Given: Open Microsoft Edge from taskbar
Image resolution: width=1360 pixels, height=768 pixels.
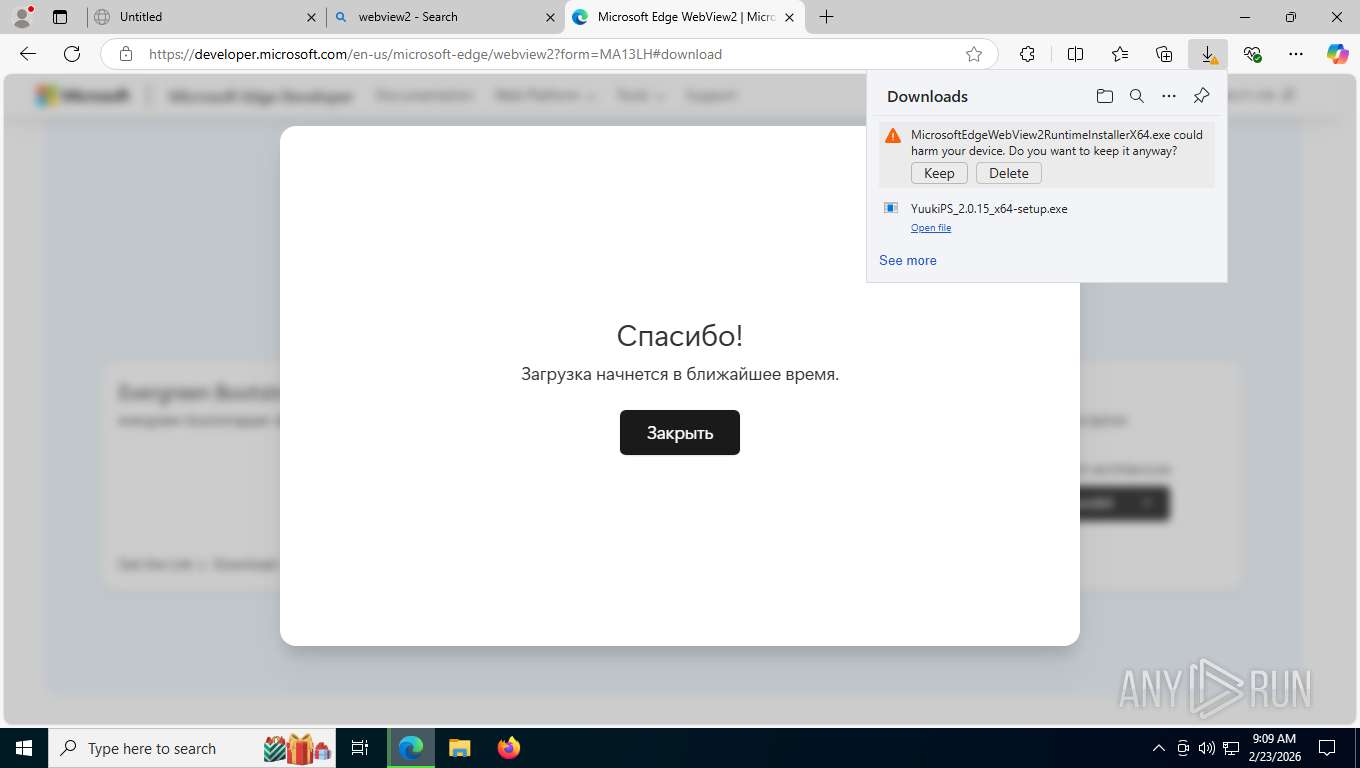Looking at the screenshot, I should [411, 748].
